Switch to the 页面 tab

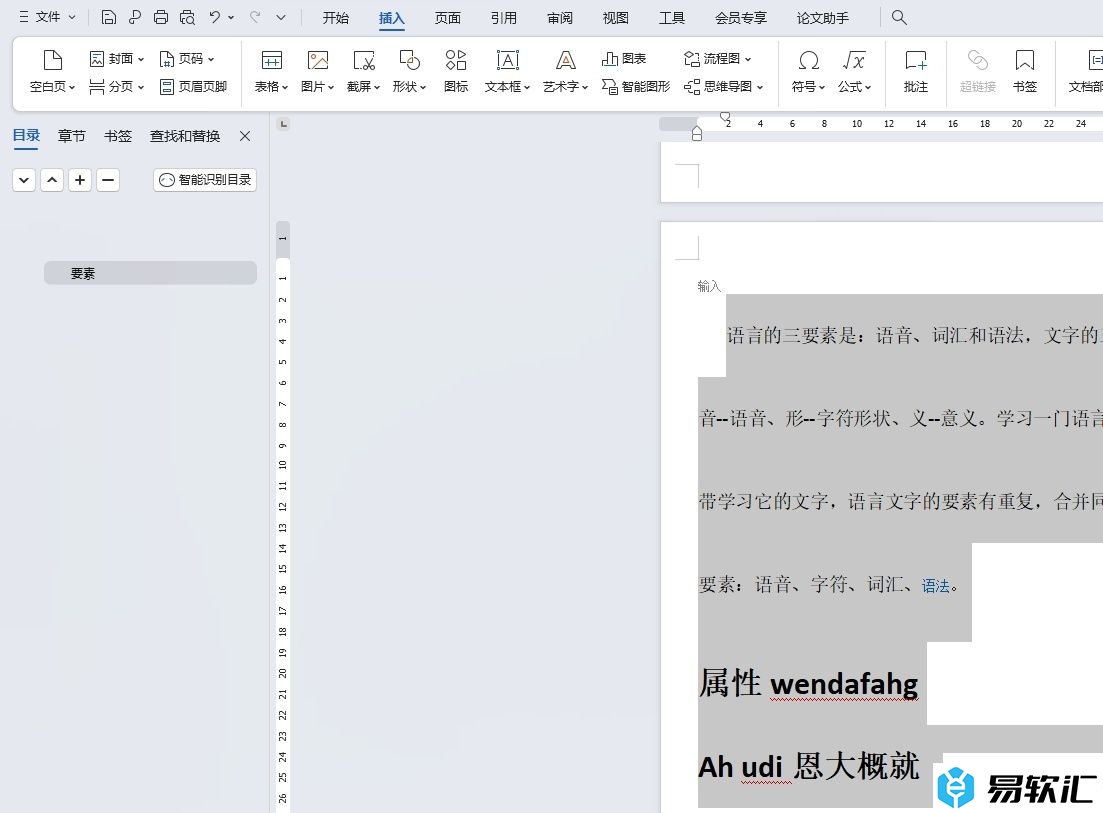tap(447, 18)
